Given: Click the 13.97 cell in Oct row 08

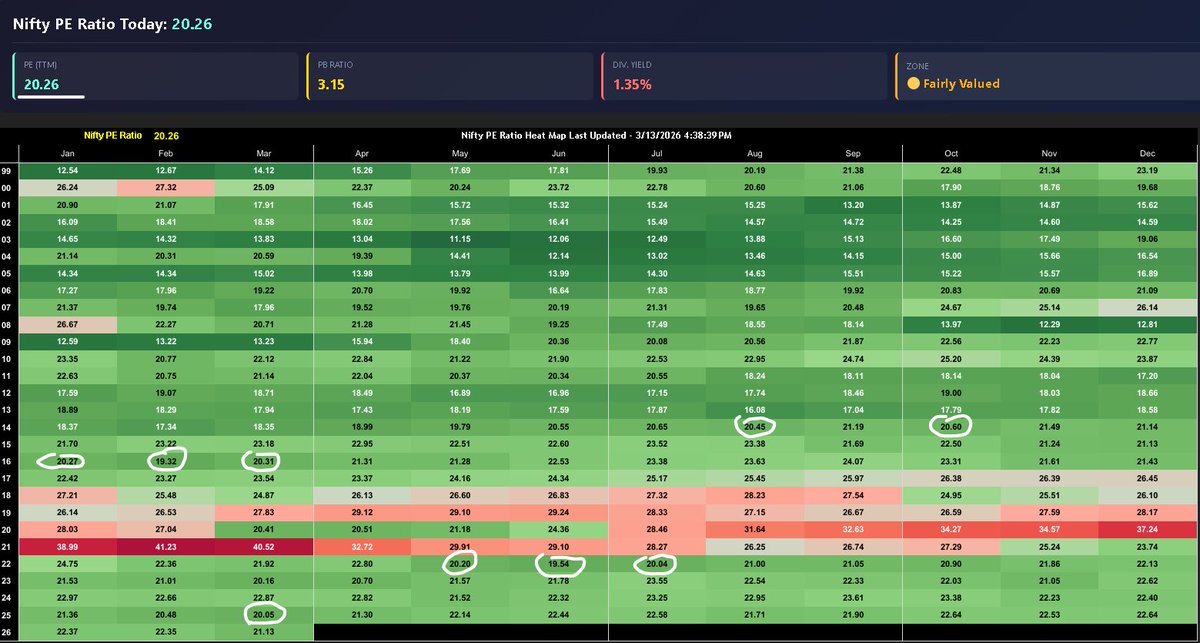Looking at the screenshot, I should click(x=951, y=325).
